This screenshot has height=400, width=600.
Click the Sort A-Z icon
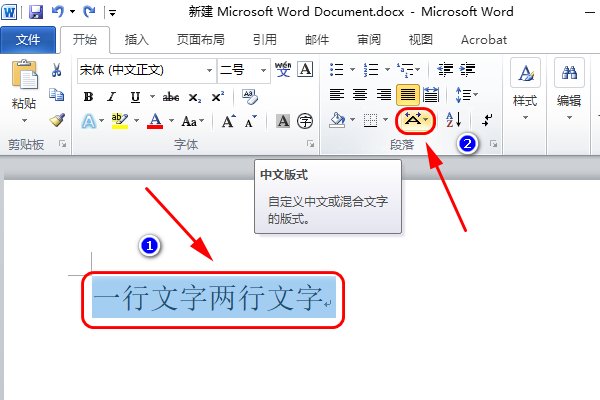pos(453,121)
